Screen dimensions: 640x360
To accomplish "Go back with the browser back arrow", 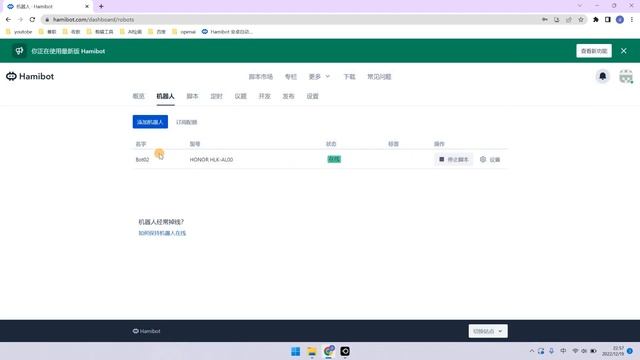I will tap(8, 19).
